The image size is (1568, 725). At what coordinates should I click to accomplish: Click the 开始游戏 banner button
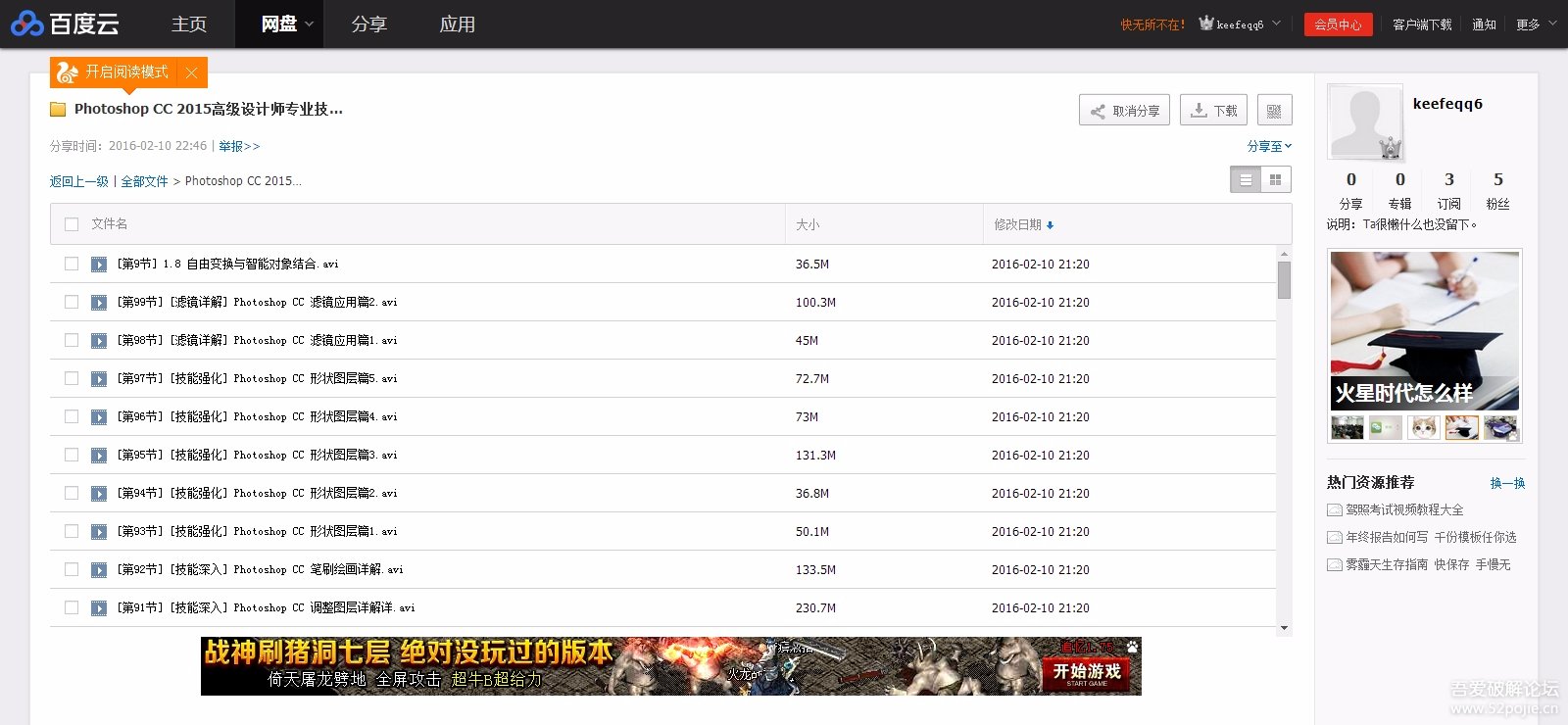tap(1086, 673)
